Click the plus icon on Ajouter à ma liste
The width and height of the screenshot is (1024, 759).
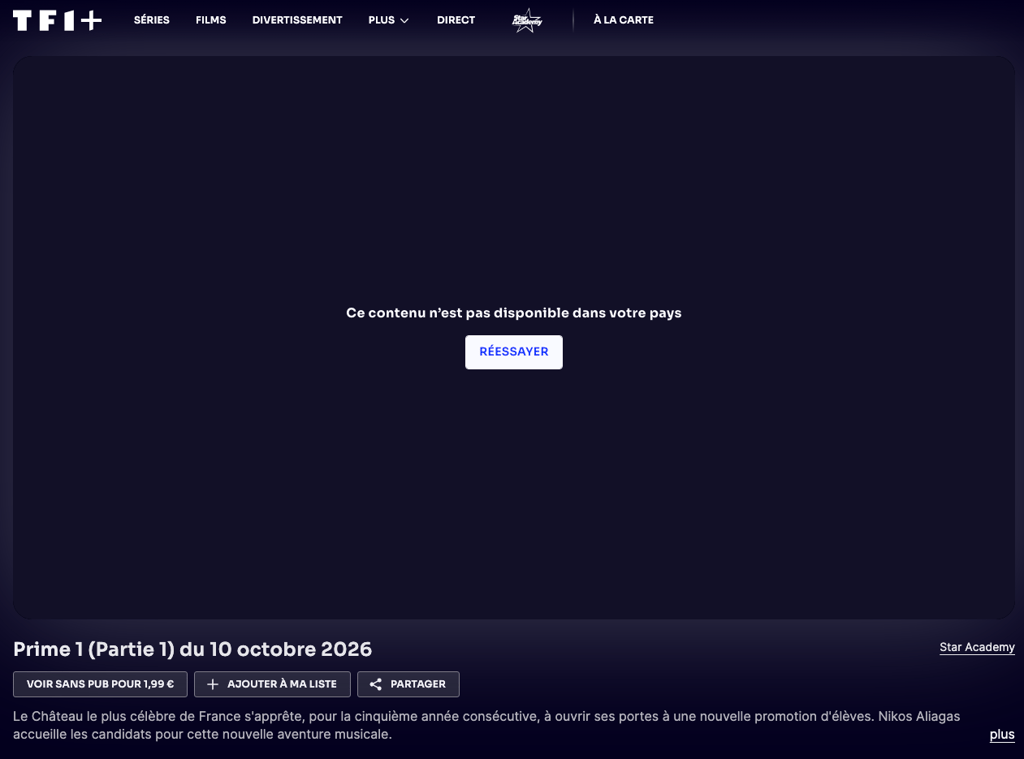pos(212,684)
